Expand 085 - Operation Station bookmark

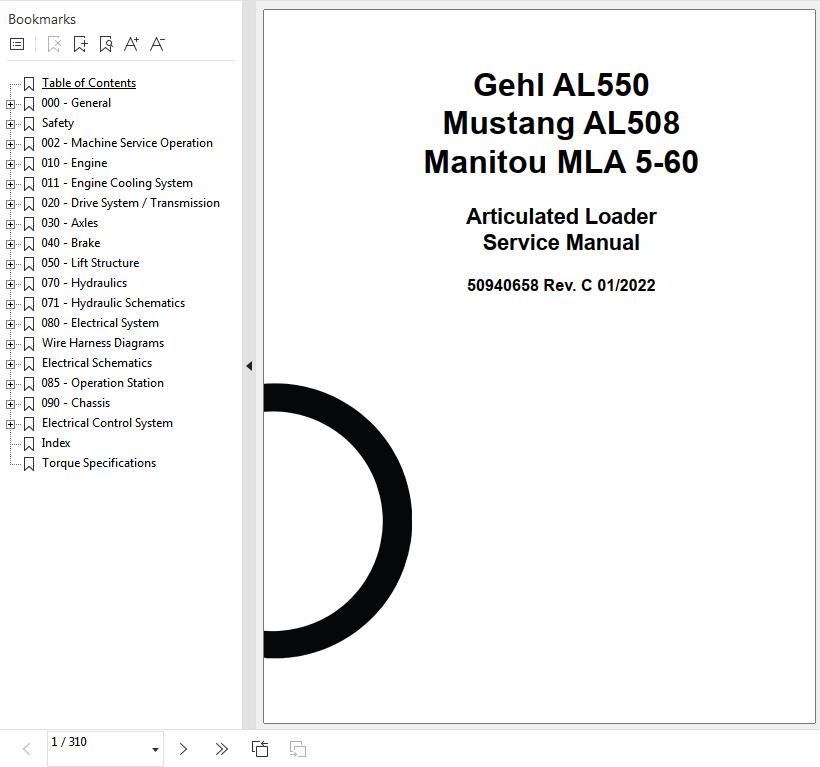point(10,384)
